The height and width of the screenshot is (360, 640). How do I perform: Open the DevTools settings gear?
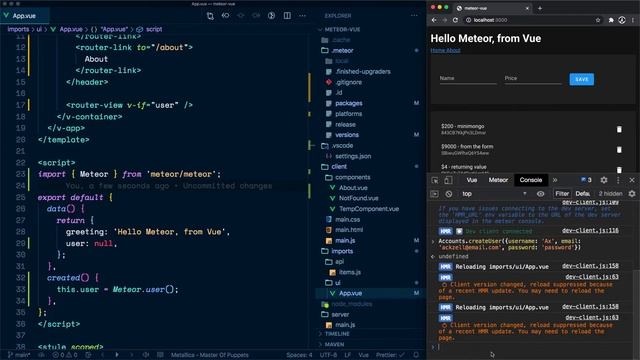click(x=604, y=180)
